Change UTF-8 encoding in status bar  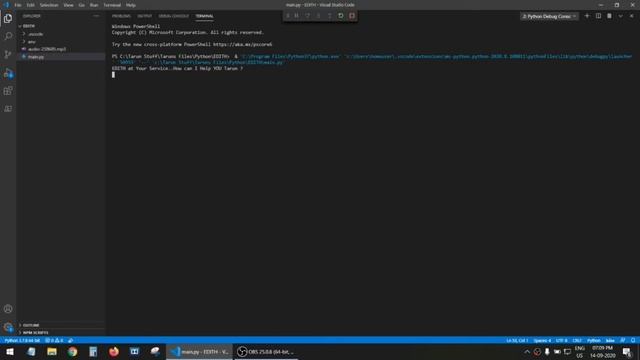click(562, 340)
